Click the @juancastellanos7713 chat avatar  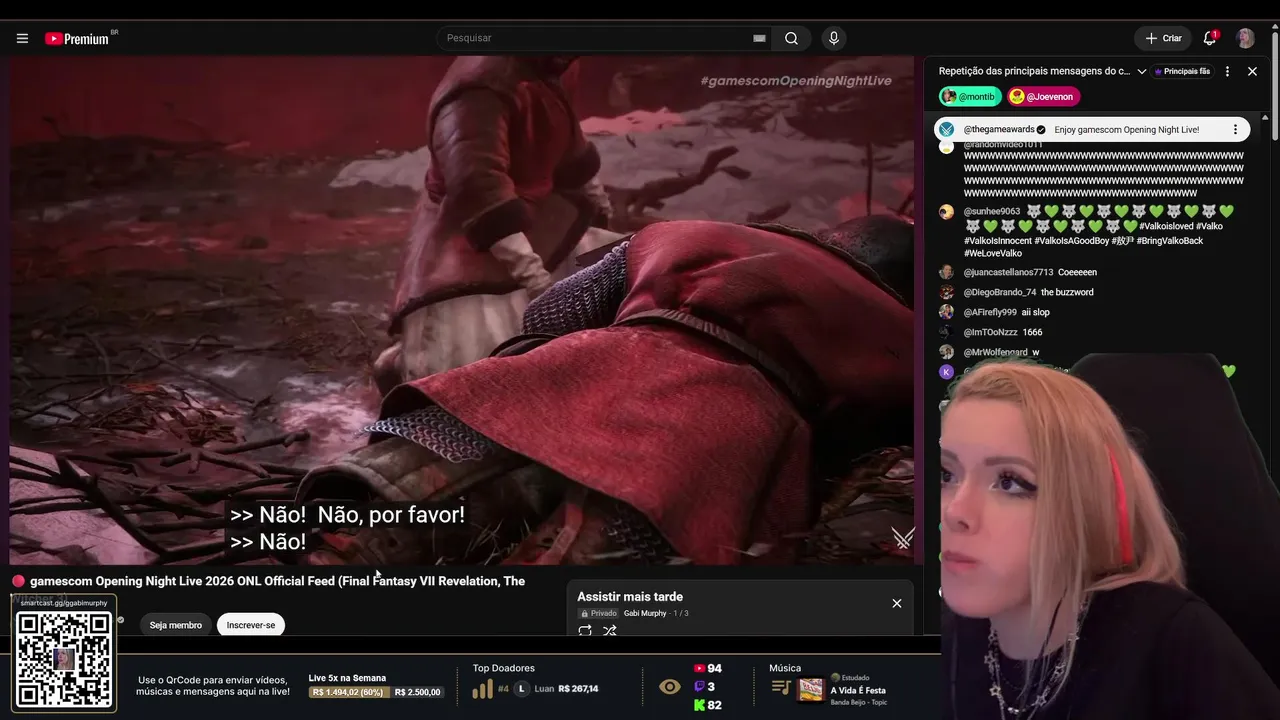pyautogui.click(x=946, y=272)
